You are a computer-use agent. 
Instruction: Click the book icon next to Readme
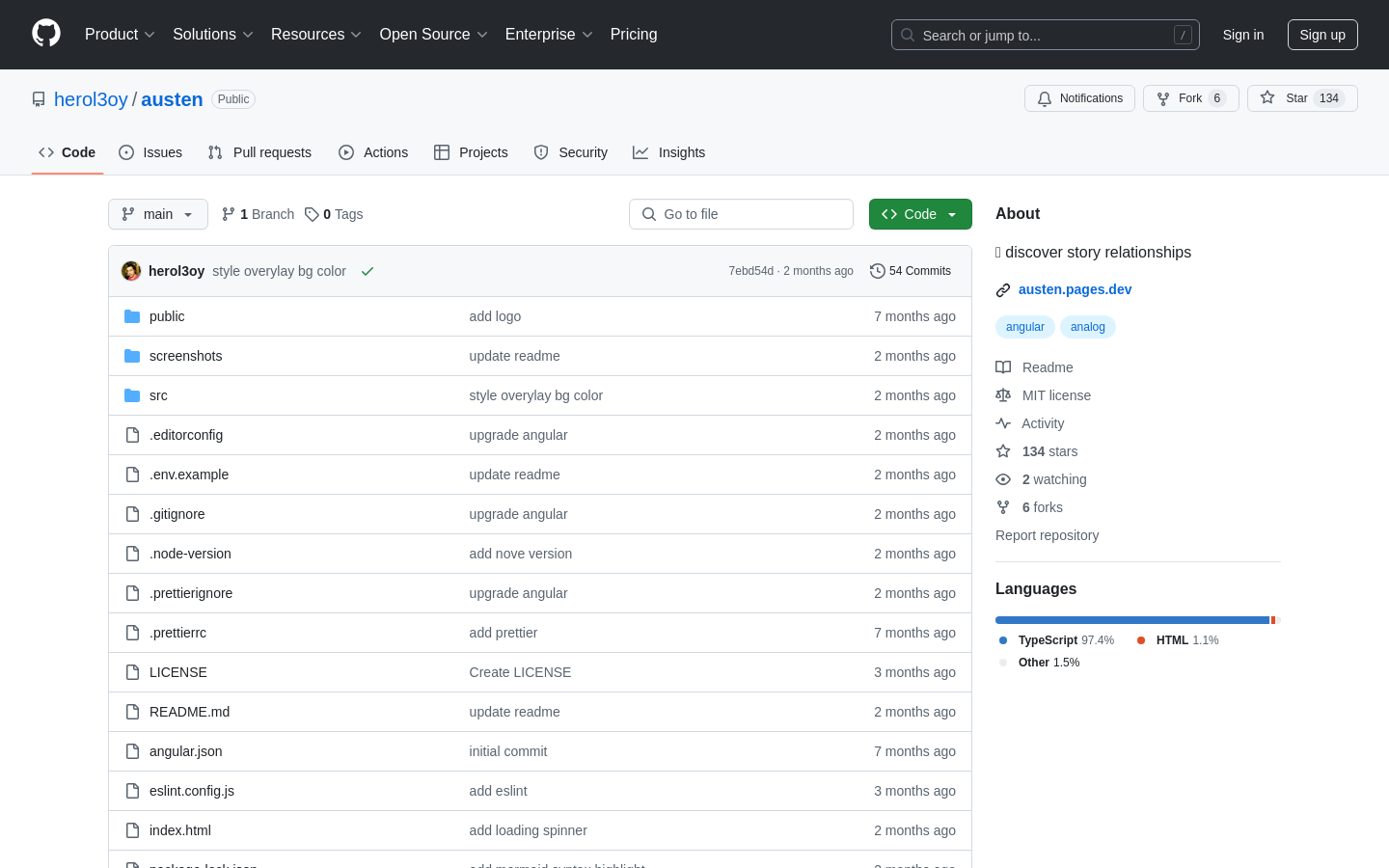click(x=1003, y=367)
